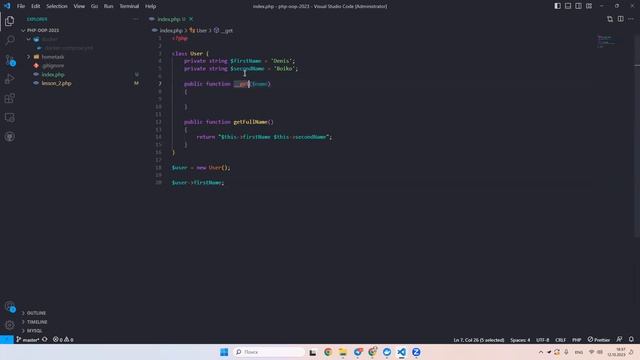Screen dimensions: 640x360
Task: Toggle the bottom panel layout button
Action: (568, 6)
